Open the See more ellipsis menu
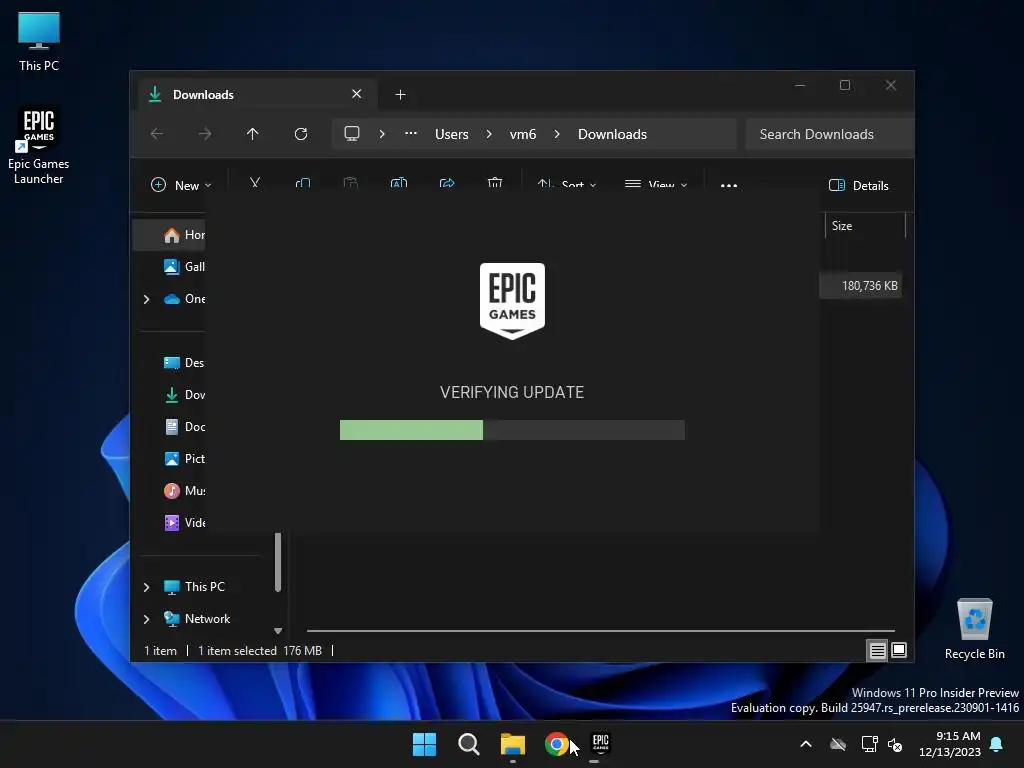The width and height of the screenshot is (1024, 768). (729, 185)
